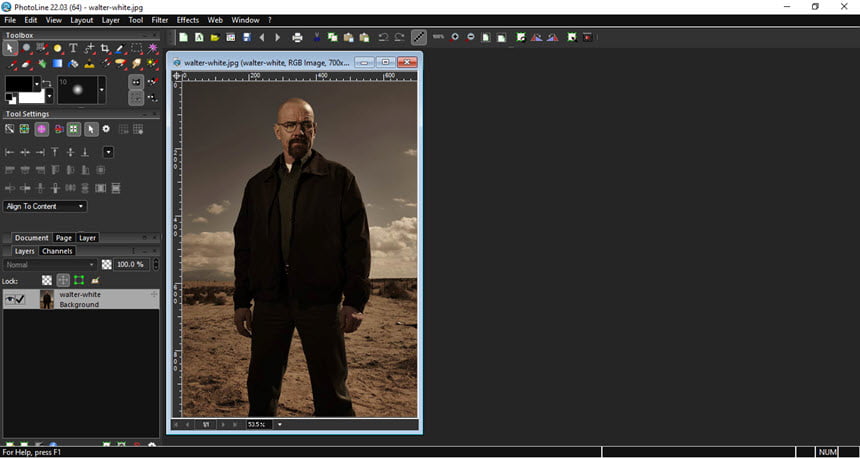Open the foreground color dropdown arrow
860x458 pixels.
click(x=37, y=84)
